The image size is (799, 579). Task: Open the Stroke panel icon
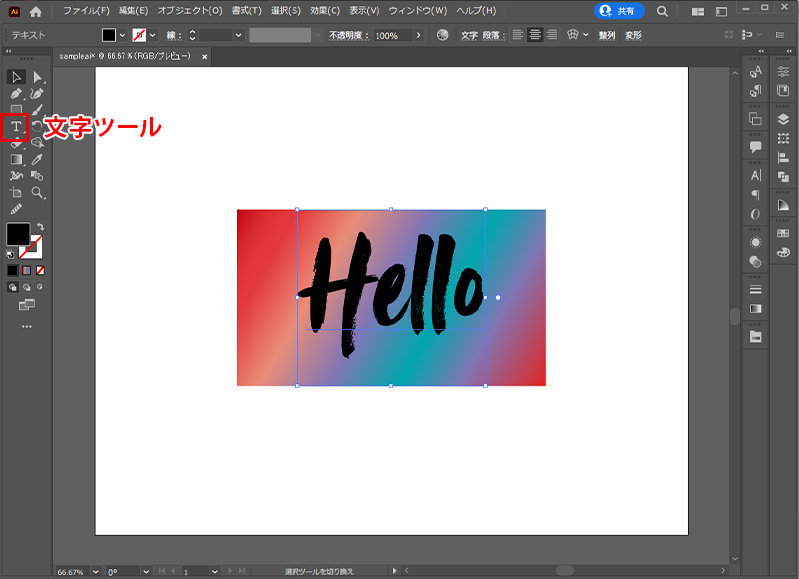(x=755, y=290)
